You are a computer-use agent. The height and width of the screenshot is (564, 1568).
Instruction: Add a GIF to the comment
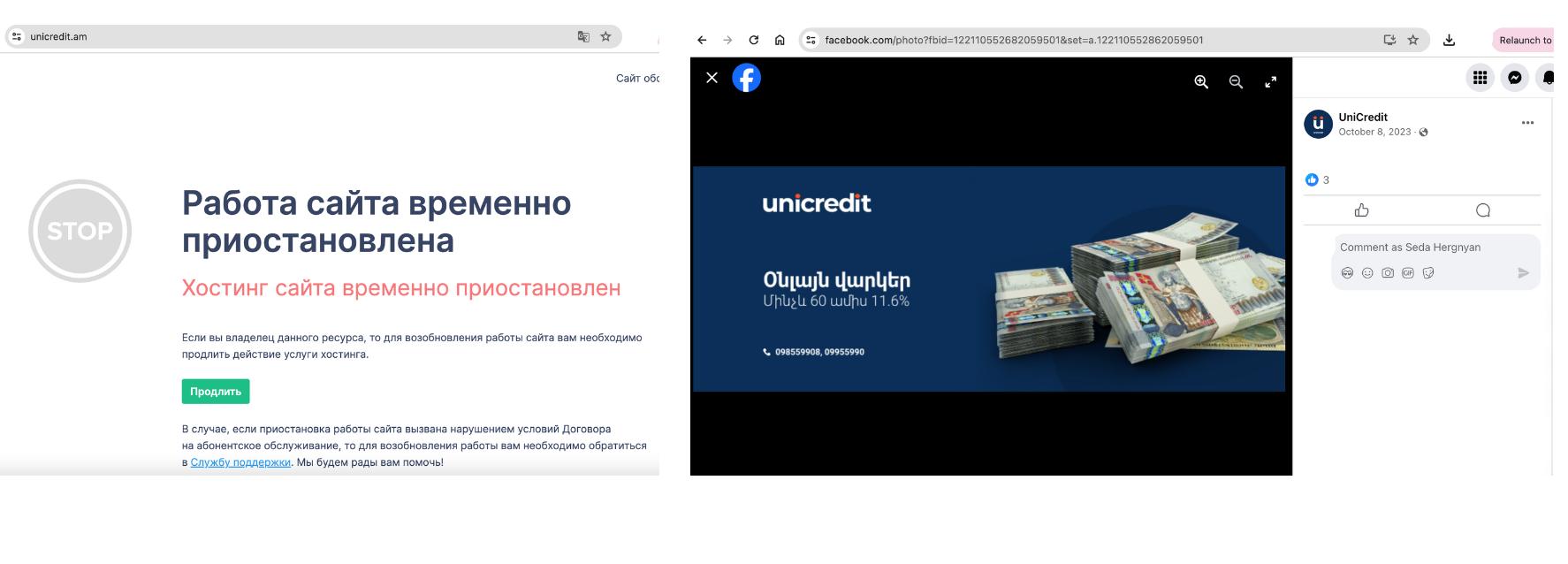(1408, 273)
